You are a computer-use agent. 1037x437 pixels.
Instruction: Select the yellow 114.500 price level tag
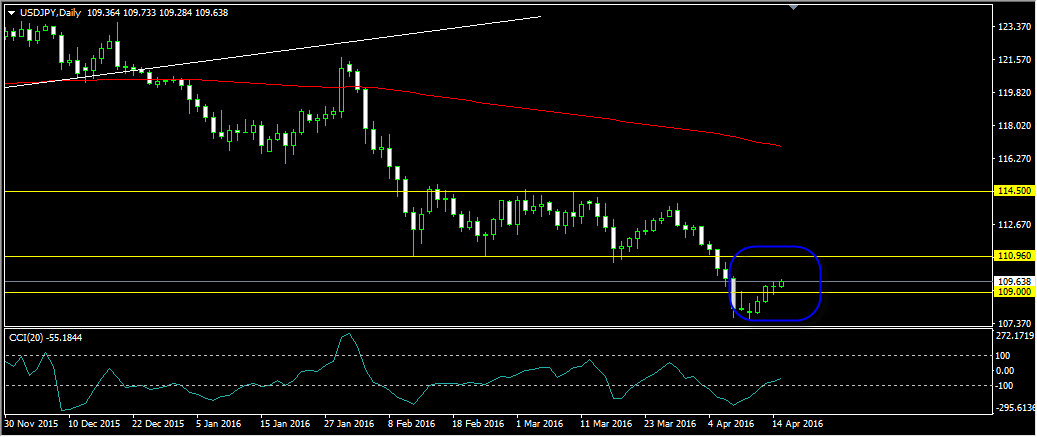[1015, 190]
